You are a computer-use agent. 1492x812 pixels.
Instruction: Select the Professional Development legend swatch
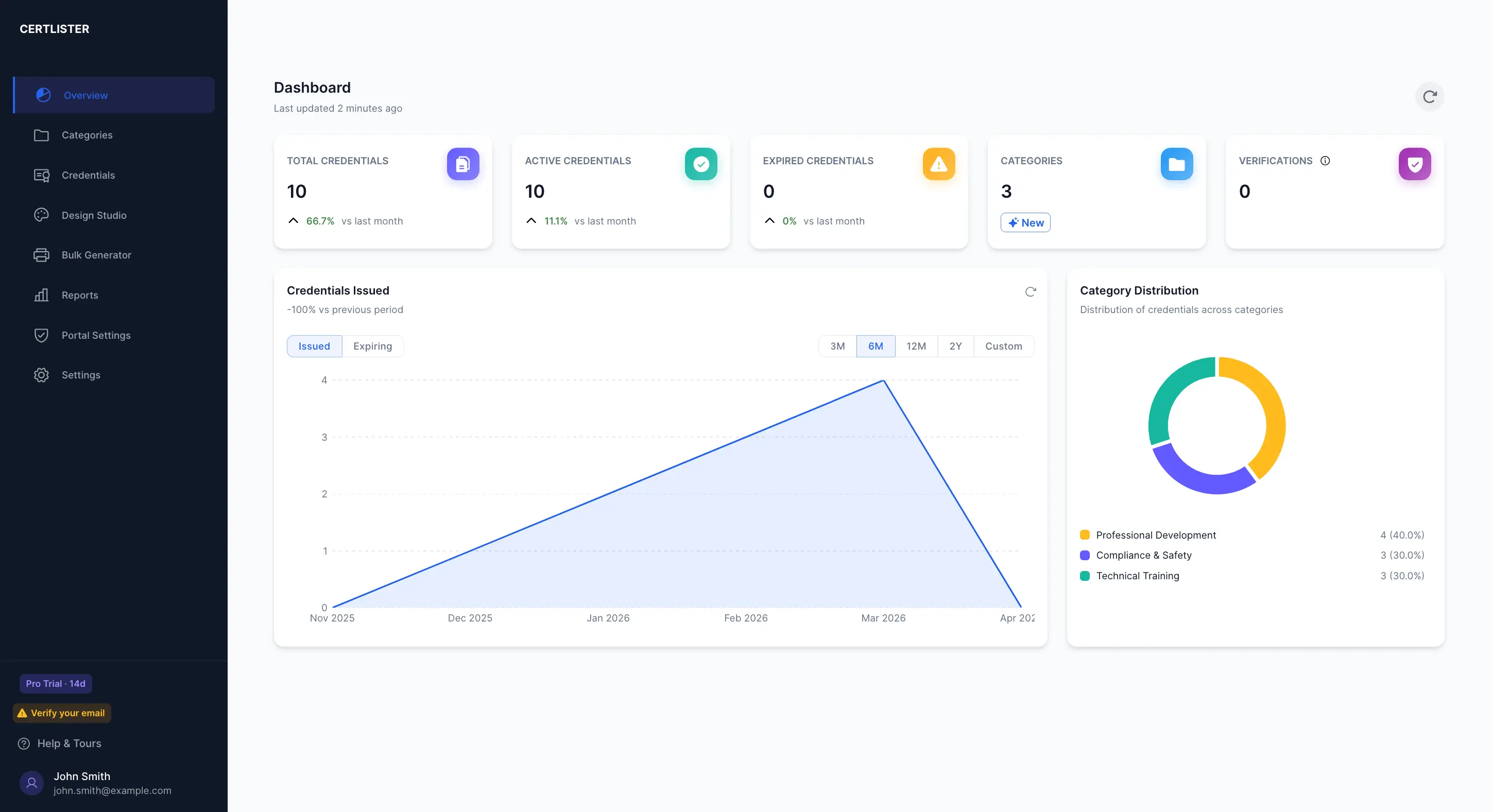[x=1085, y=534]
